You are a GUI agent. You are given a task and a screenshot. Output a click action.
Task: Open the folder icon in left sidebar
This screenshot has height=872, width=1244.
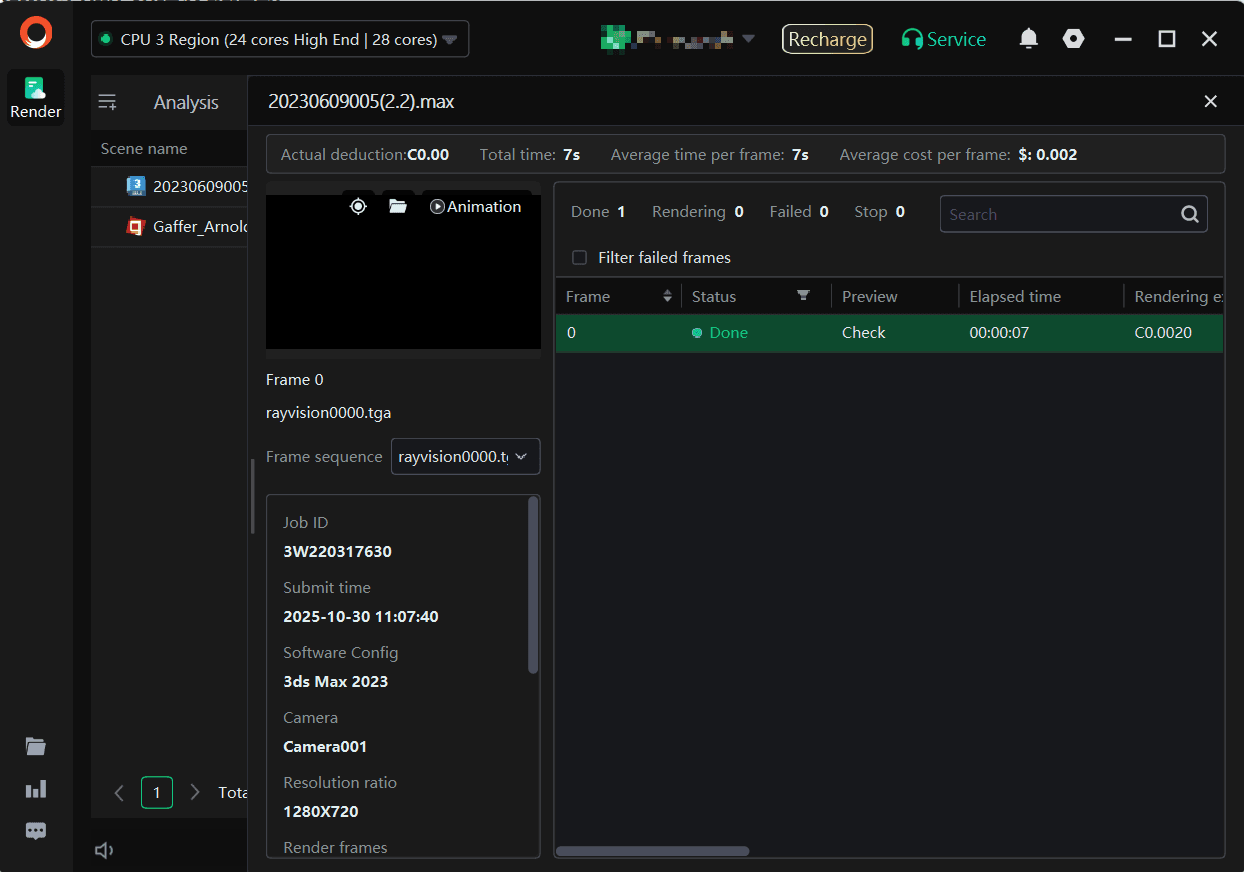click(x=36, y=746)
